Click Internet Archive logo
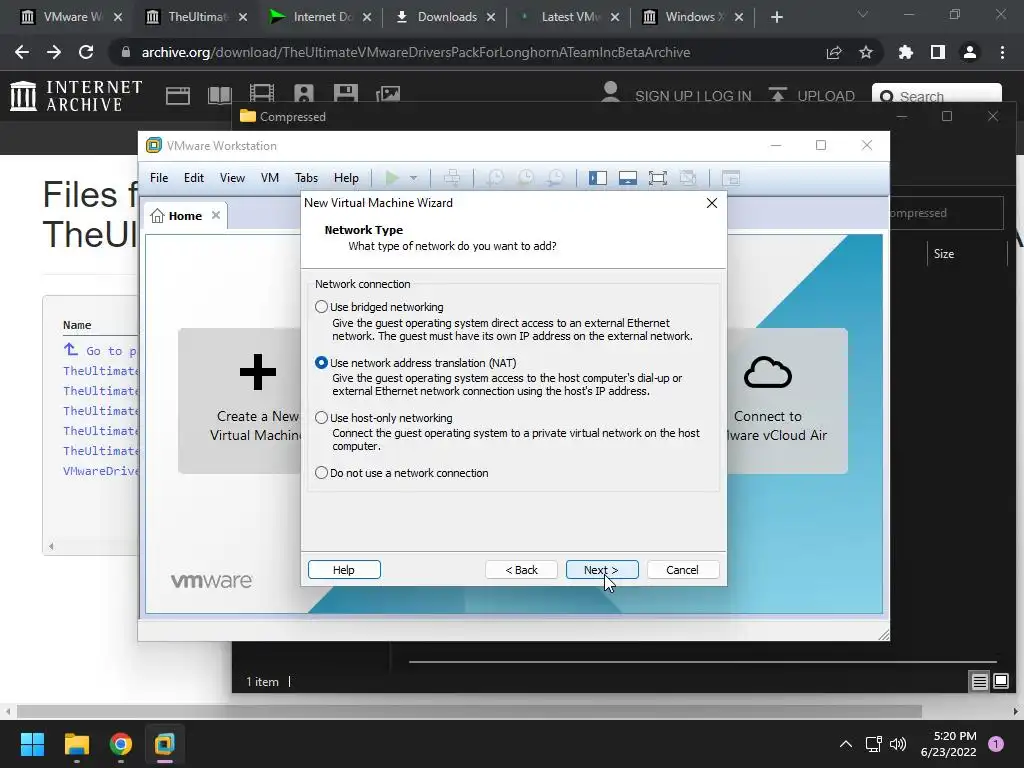Image resolution: width=1024 pixels, height=768 pixels. point(76,95)
